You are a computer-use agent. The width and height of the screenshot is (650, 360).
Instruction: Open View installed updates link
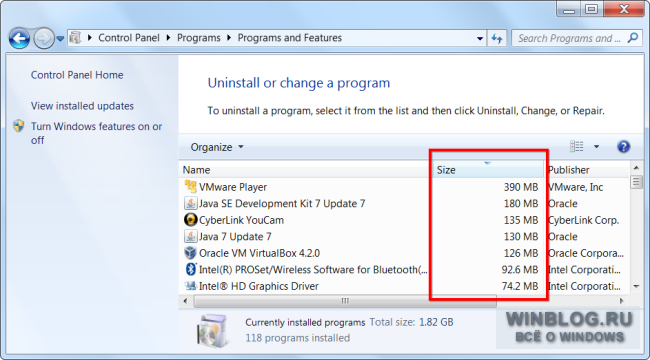(x=82, y=106)
